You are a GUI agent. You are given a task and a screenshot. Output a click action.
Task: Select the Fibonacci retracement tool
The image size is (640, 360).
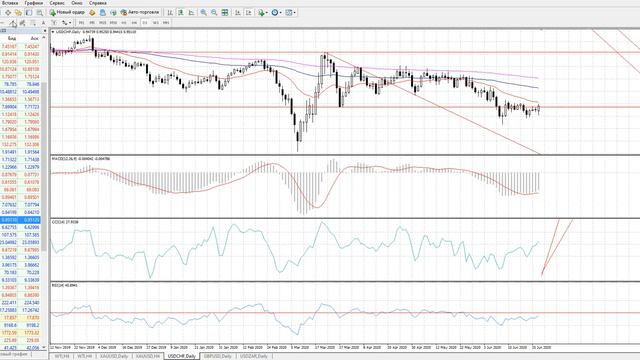33,23
